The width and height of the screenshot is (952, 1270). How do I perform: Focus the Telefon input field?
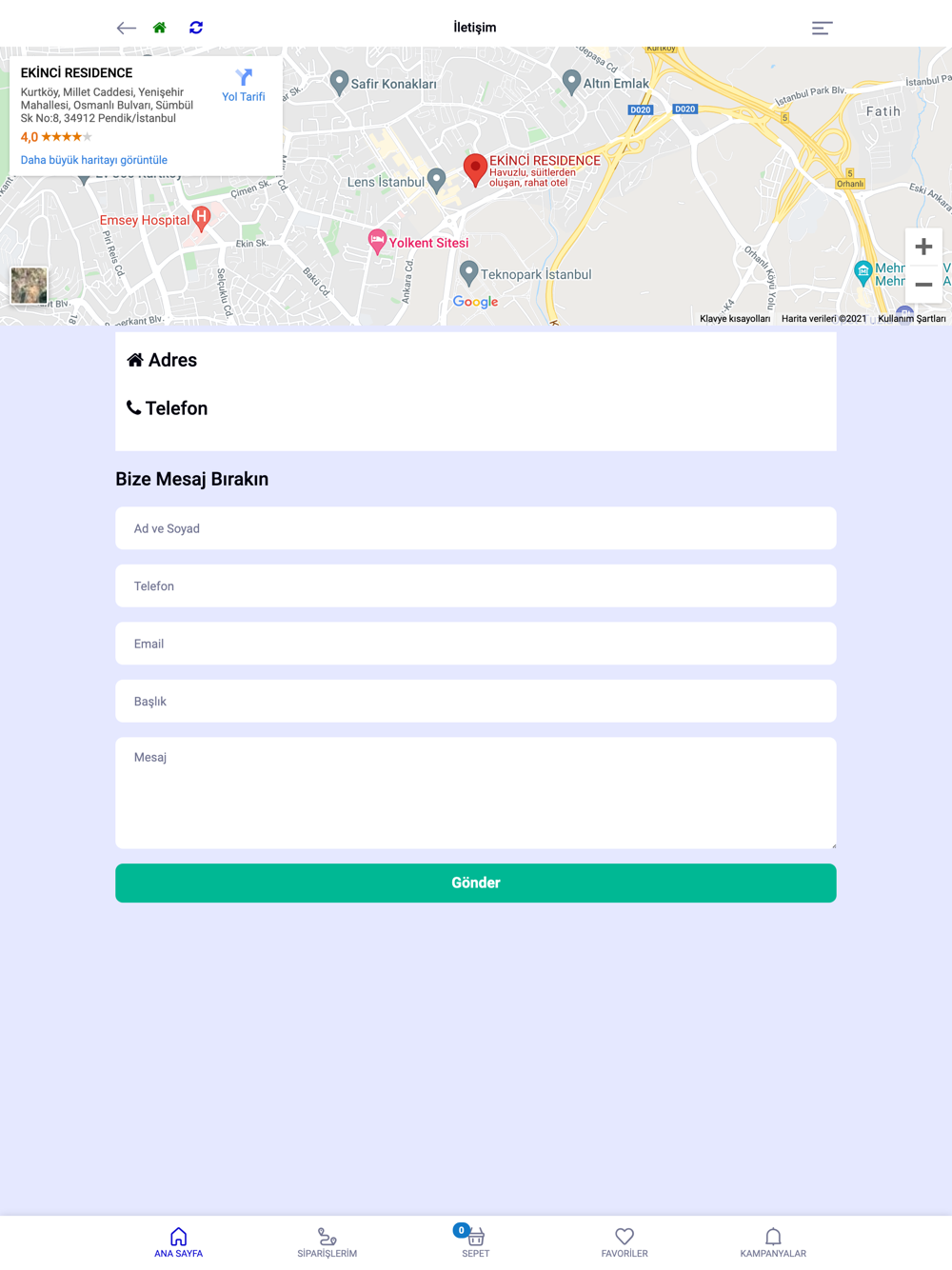pos(476,585)
